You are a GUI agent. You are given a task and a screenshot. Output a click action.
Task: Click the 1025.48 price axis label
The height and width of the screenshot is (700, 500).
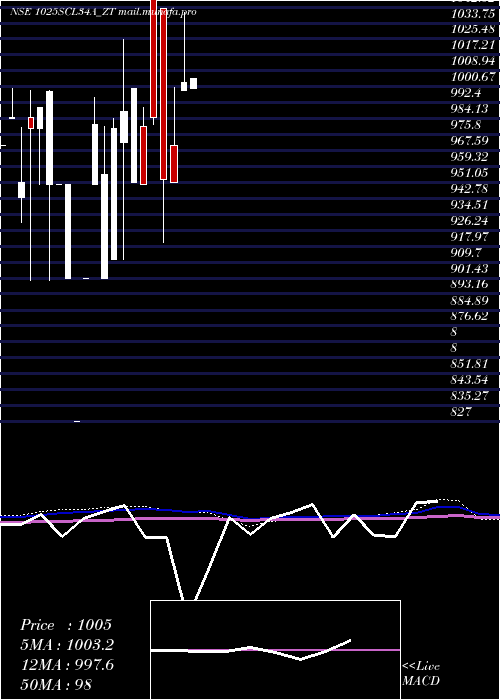473,29
